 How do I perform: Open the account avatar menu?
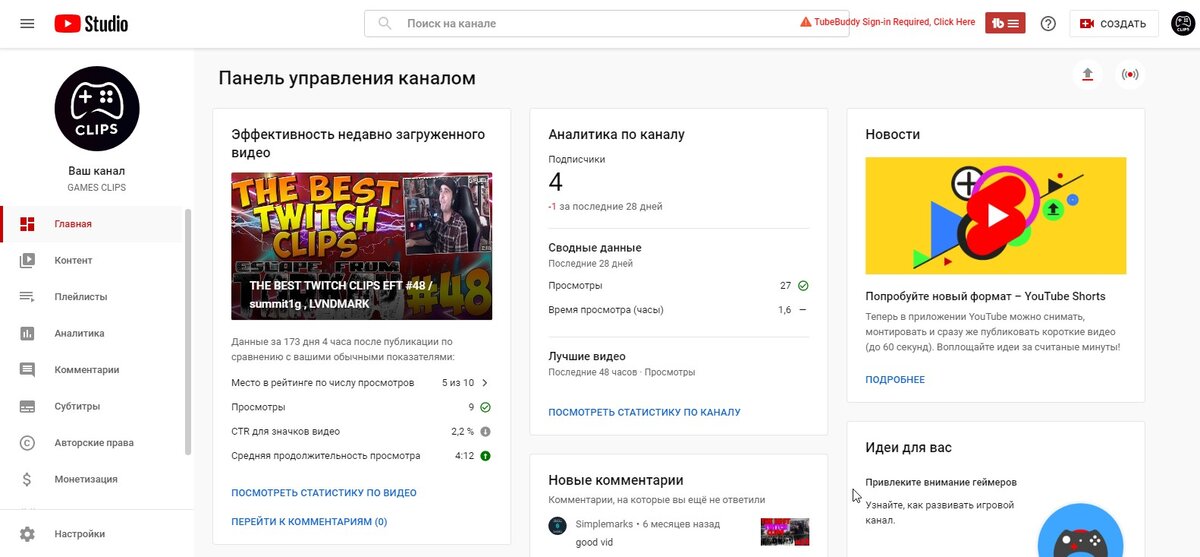pos(1183,23)
